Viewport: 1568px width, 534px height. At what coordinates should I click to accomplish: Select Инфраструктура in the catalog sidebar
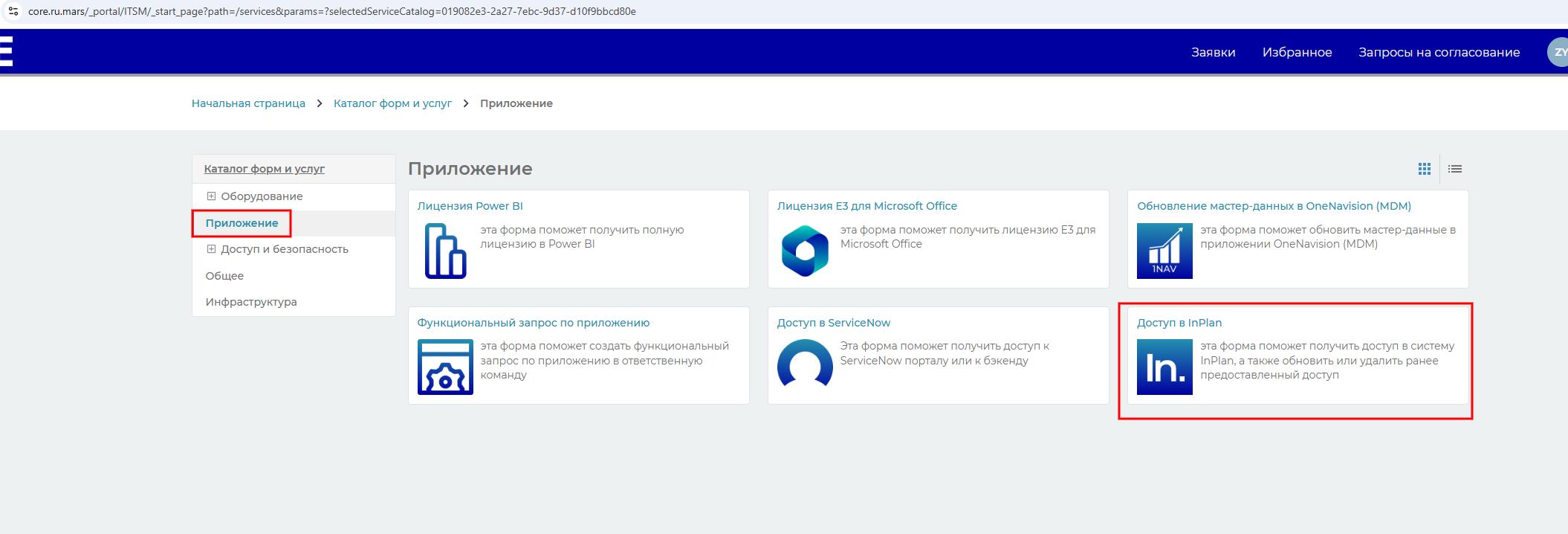pyautogui.click(x=251, y=302)
